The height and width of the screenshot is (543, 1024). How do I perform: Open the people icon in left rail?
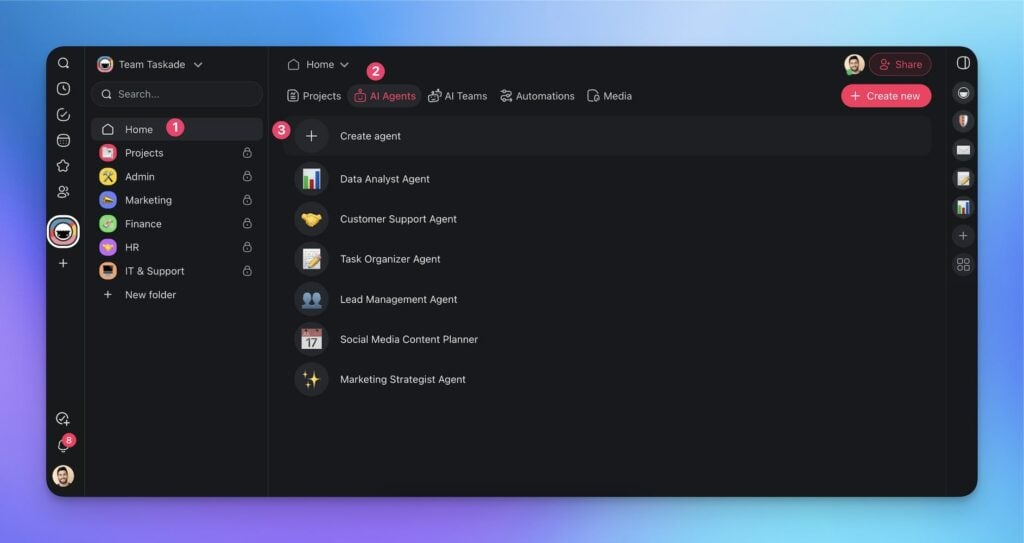point(63,192)
